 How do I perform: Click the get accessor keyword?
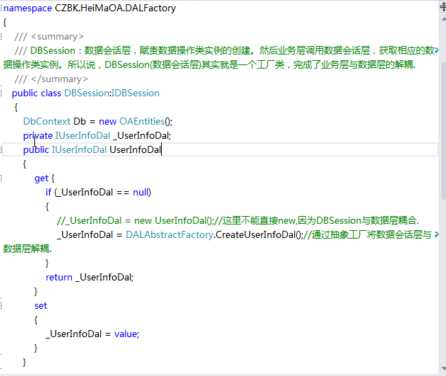[x=41, y=178]
